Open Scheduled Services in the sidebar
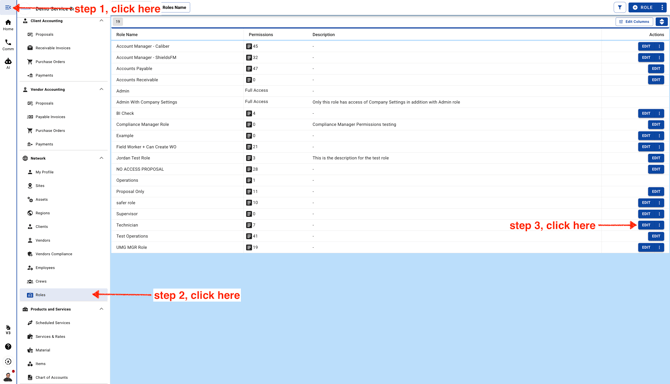The height and width of the screenshot is (384, 670). click(x=53, y=322)
